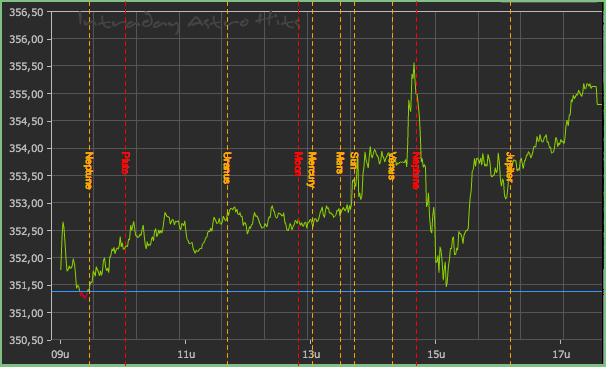Click the 17u time axis label

[561, 354]
